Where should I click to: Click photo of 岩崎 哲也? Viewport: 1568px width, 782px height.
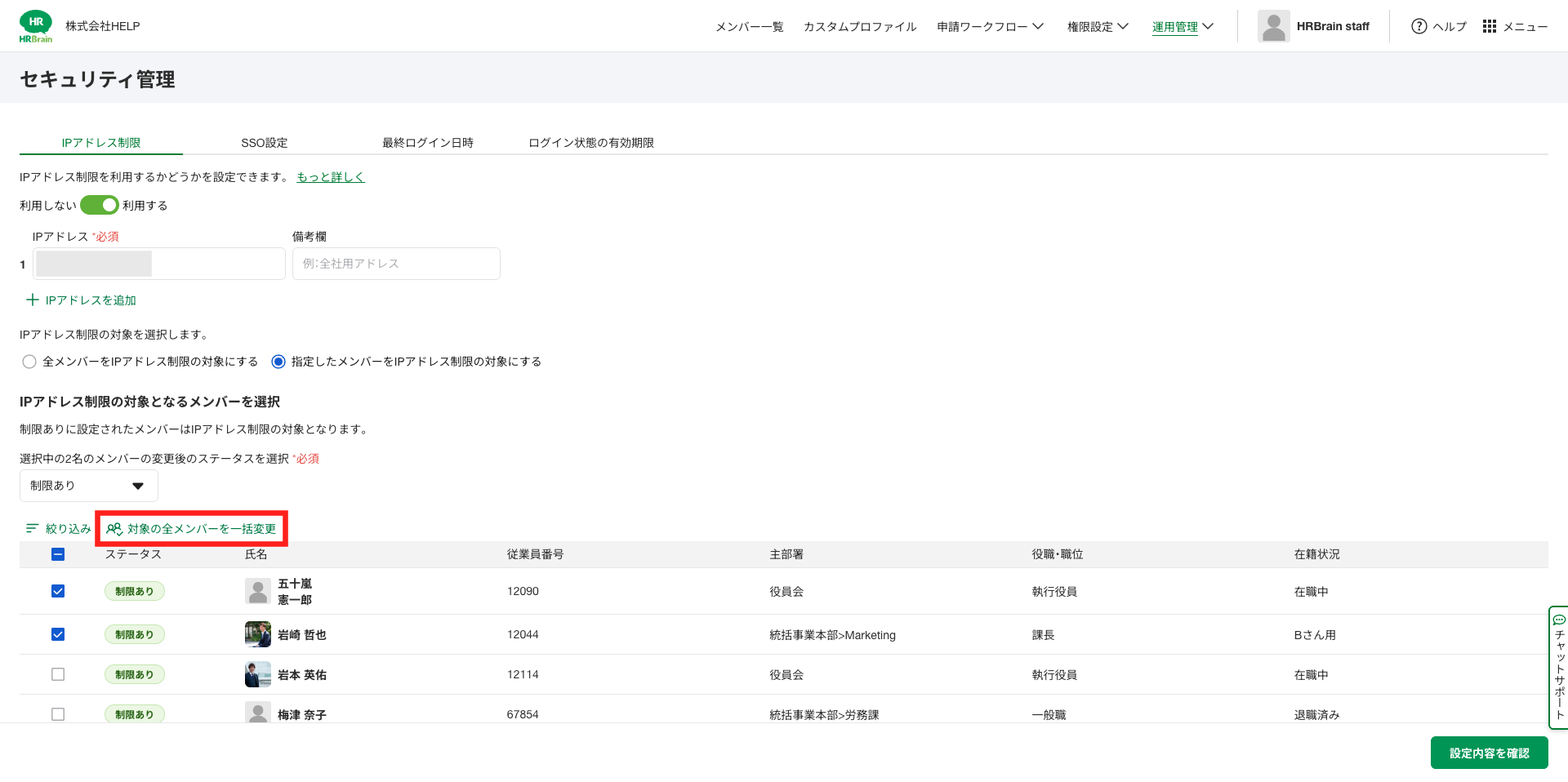[258, 634]
